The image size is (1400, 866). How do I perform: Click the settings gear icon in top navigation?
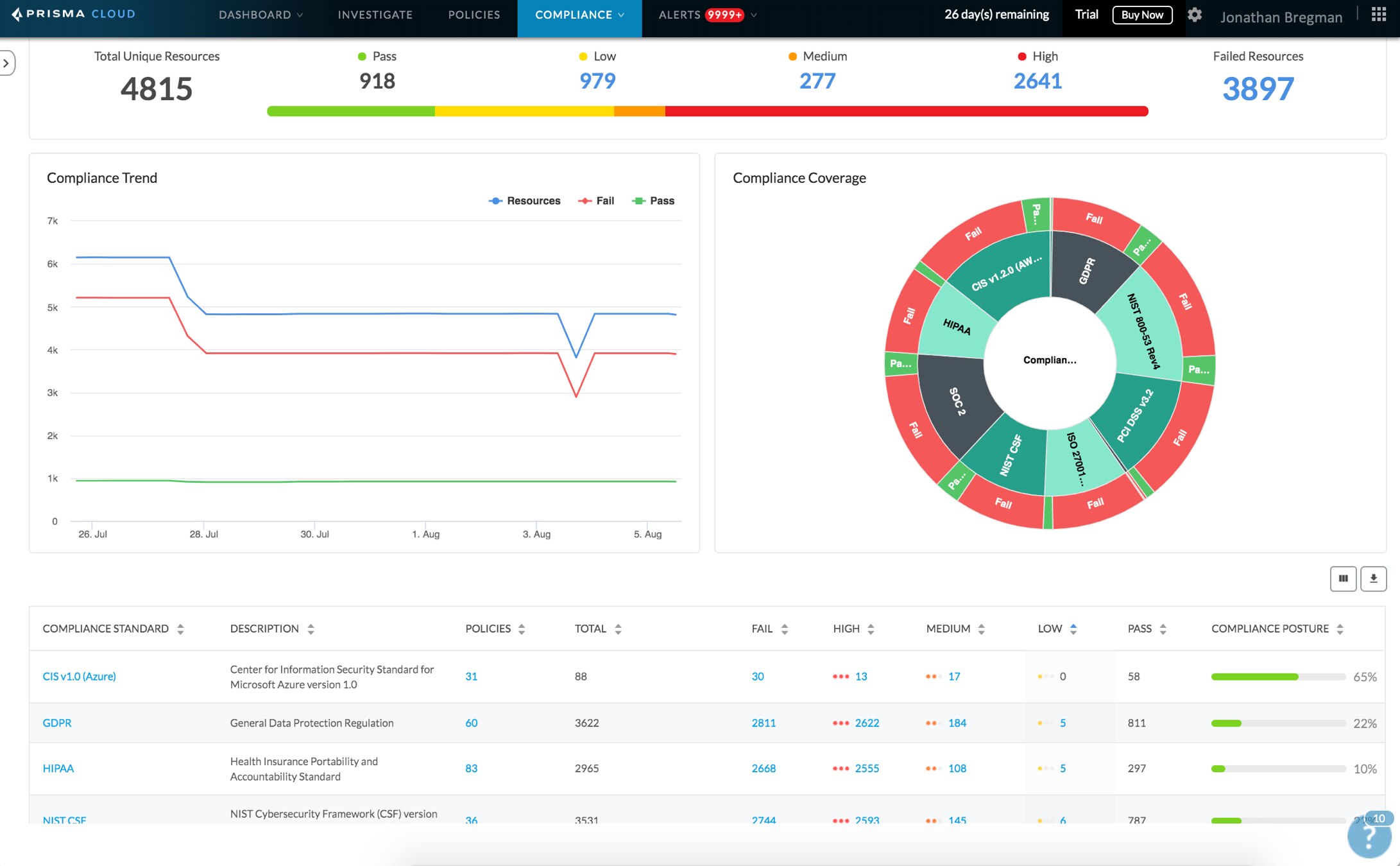click(x=1196, y=14)
